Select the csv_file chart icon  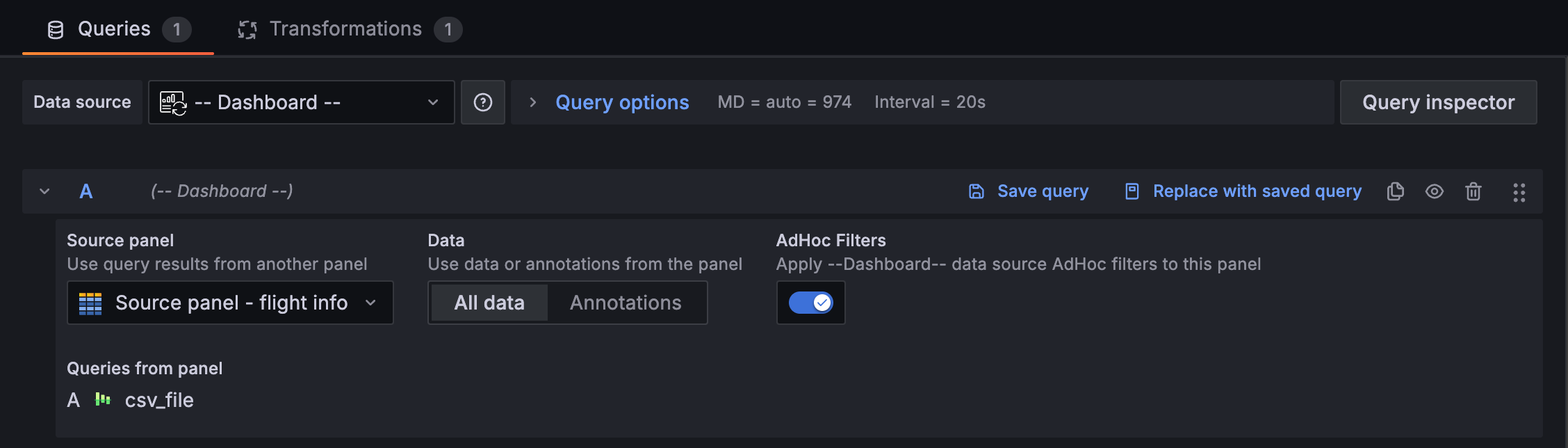102,399
